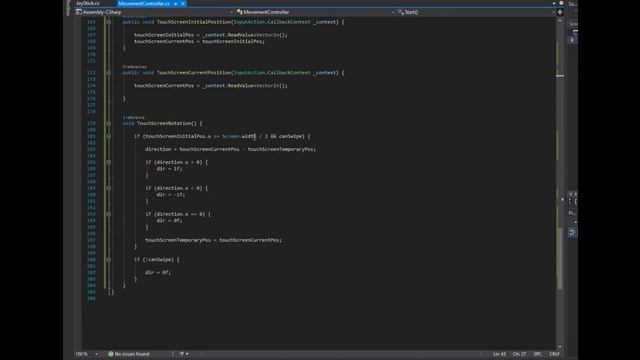Click the SPC indentation indicator
640x360 pixels.
(537, 354)
